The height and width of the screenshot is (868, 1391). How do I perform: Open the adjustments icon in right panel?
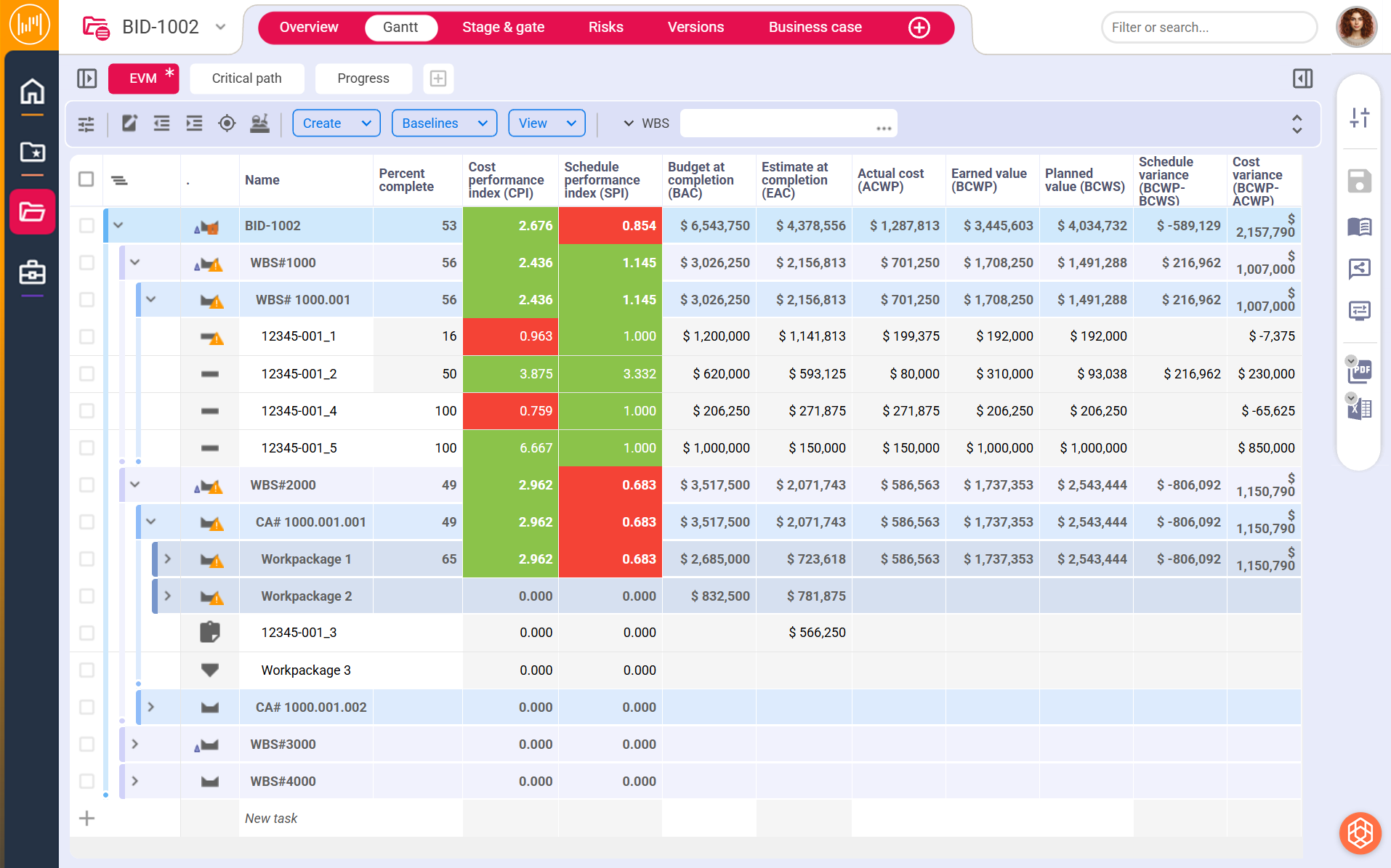point(1359,118)
